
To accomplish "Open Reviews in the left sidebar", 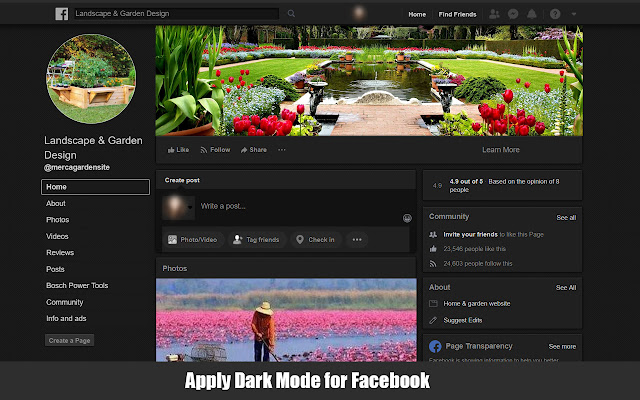I will 60,253.
